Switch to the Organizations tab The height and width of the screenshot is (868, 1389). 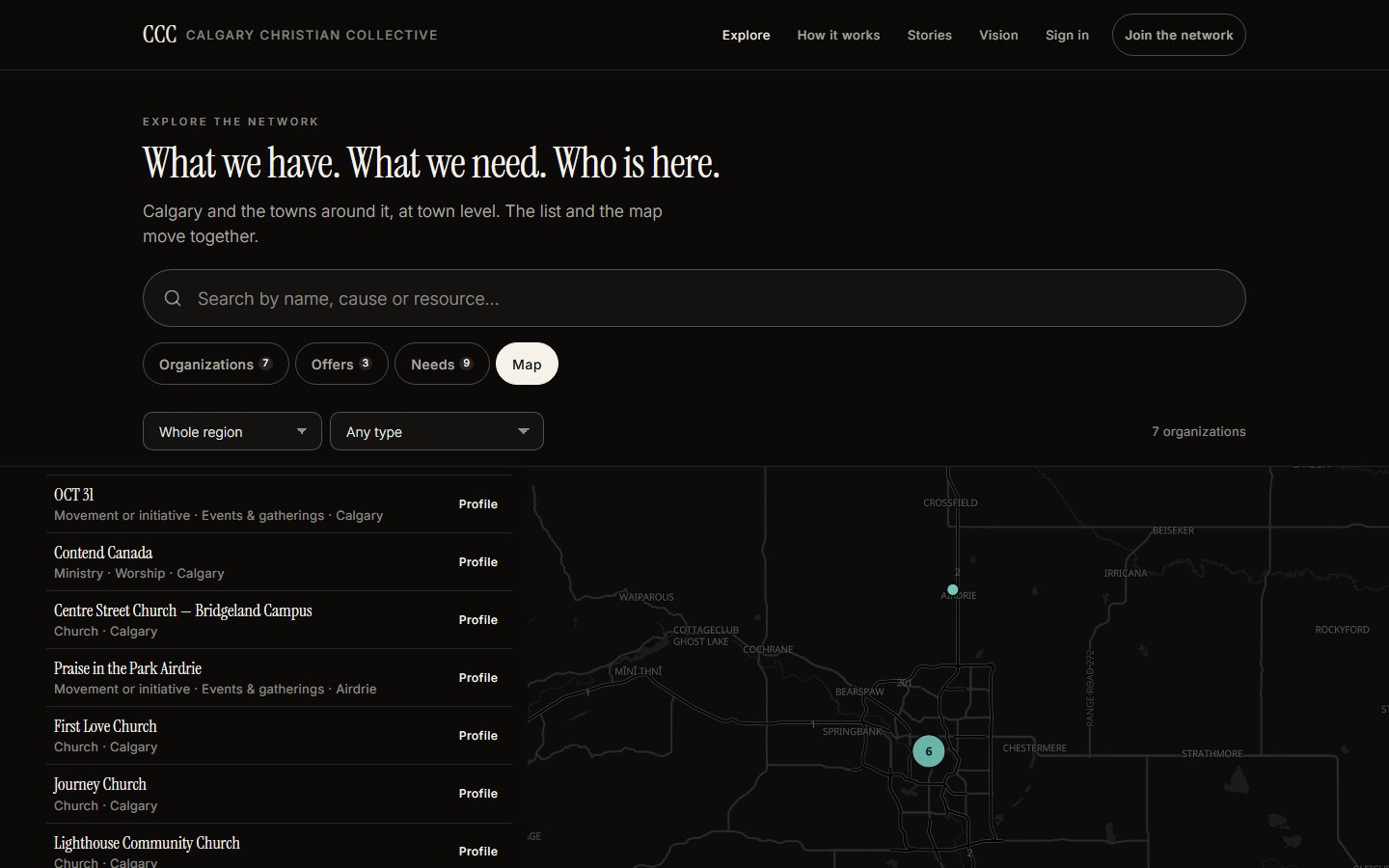tap(216, 364)
